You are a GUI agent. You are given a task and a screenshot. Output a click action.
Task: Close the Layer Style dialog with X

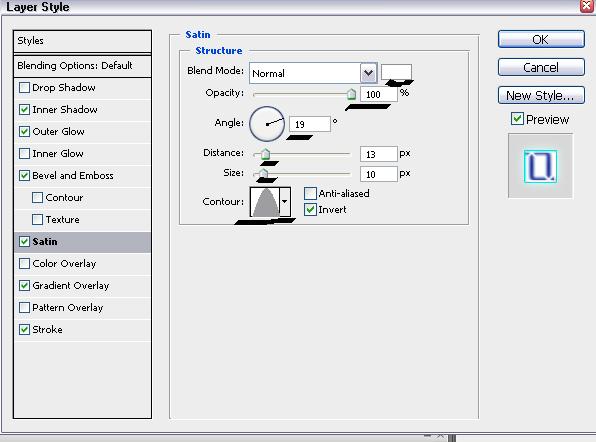[x=587, y=6]
